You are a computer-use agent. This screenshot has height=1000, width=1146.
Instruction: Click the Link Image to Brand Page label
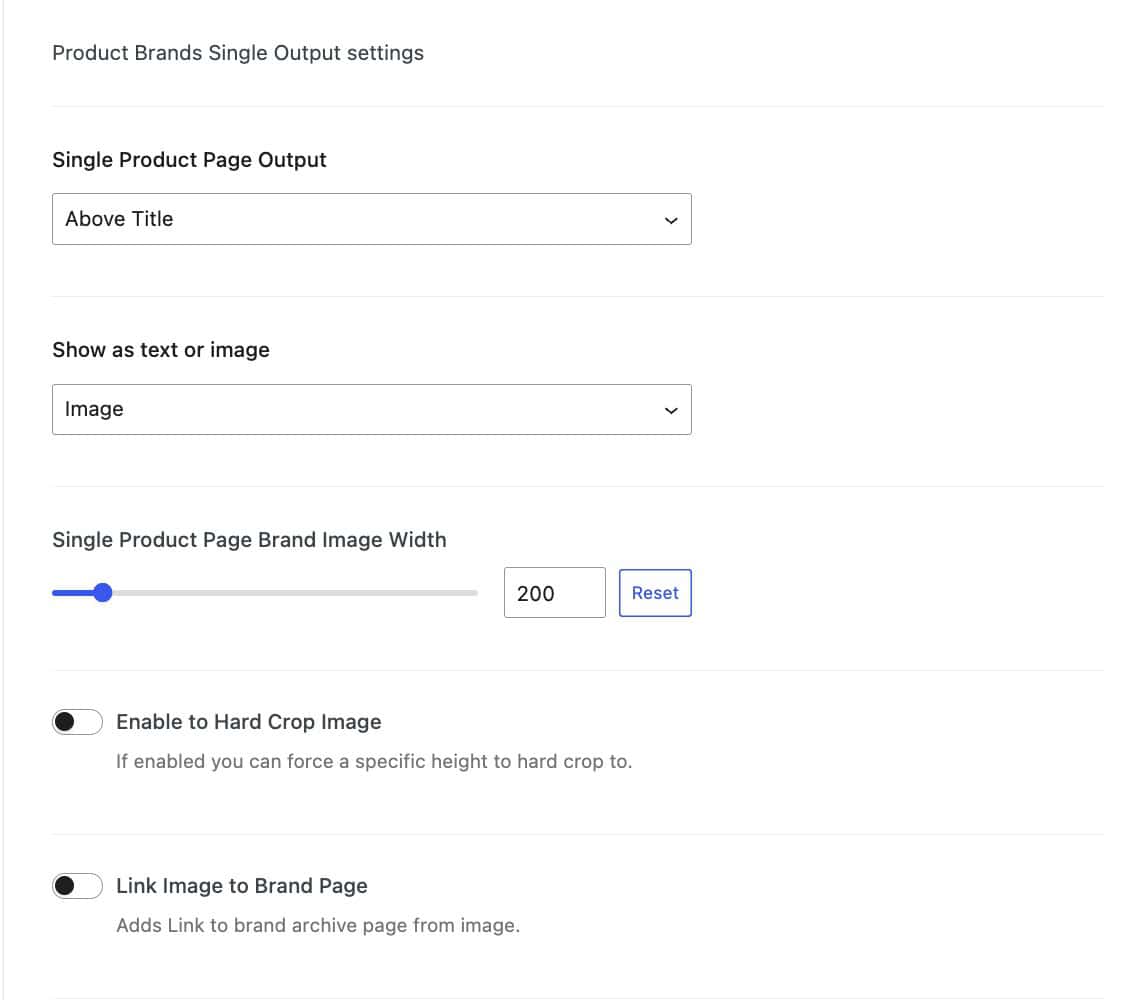pos(242,885)
